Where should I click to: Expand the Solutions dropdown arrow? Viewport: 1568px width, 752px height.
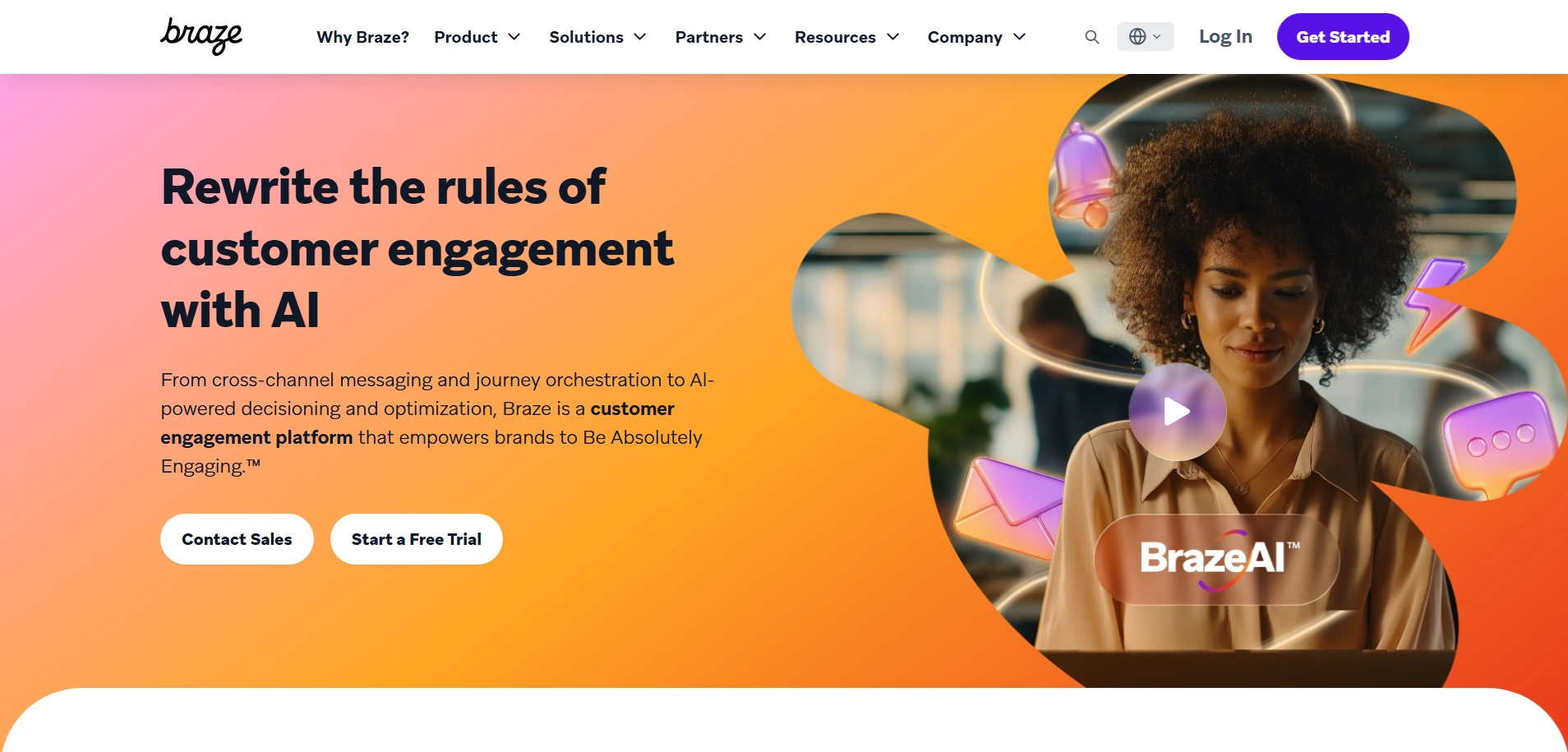click(x=640, y=37)
